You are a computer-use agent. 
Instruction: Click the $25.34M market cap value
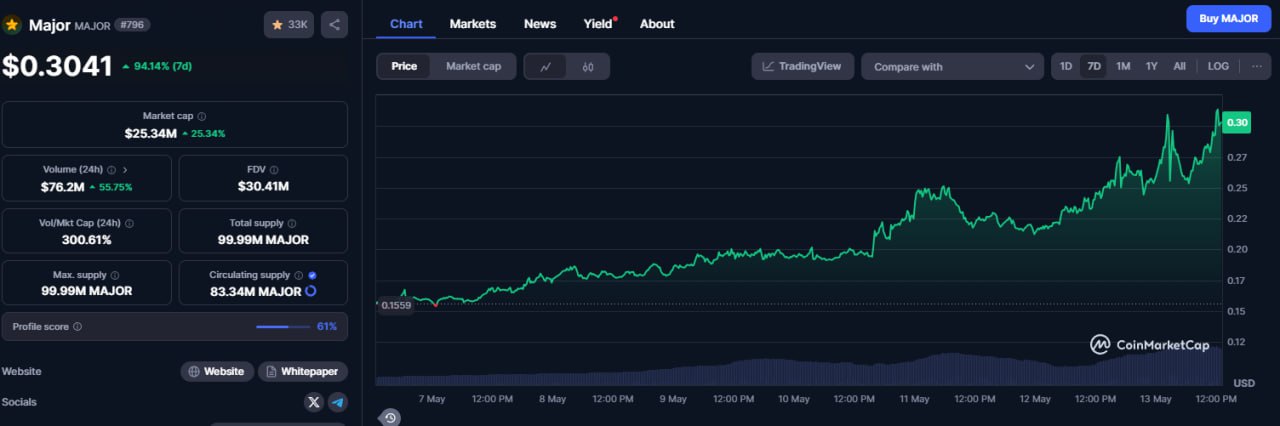[x=151, y=133]
